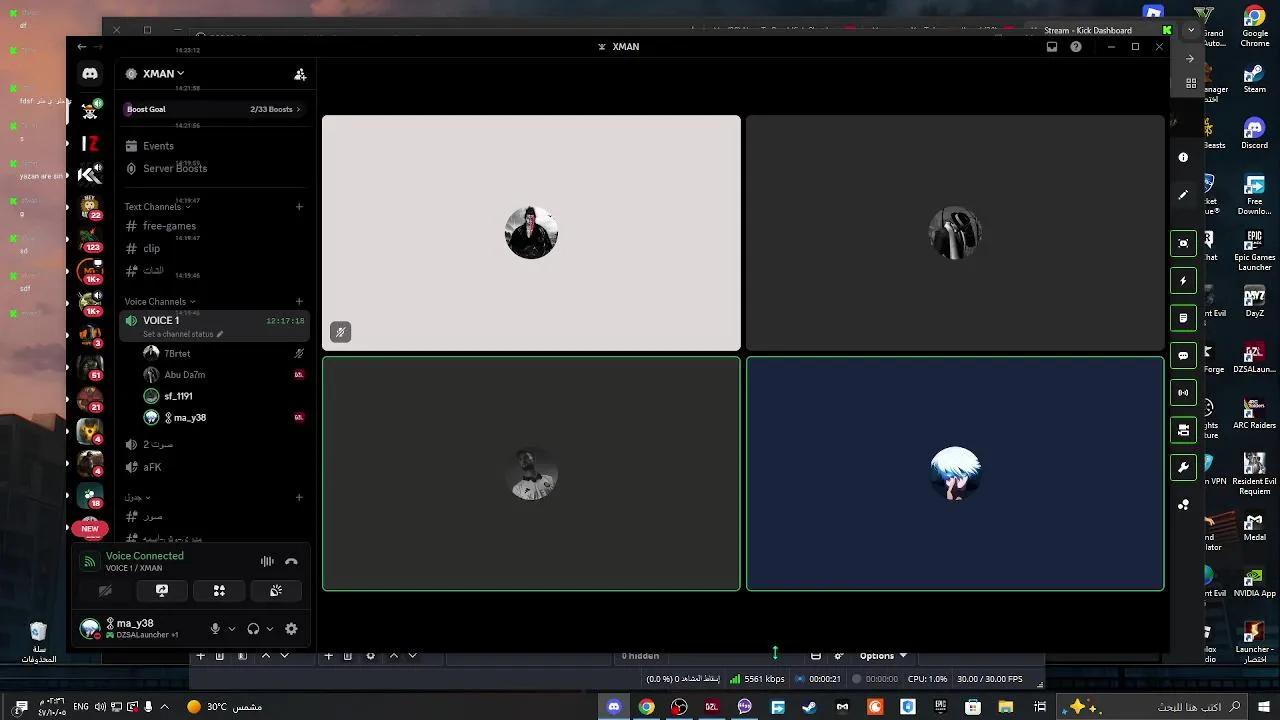The image size is (1280, 720).
Task: Click Voice Connected status text
Action: (145, 556)
